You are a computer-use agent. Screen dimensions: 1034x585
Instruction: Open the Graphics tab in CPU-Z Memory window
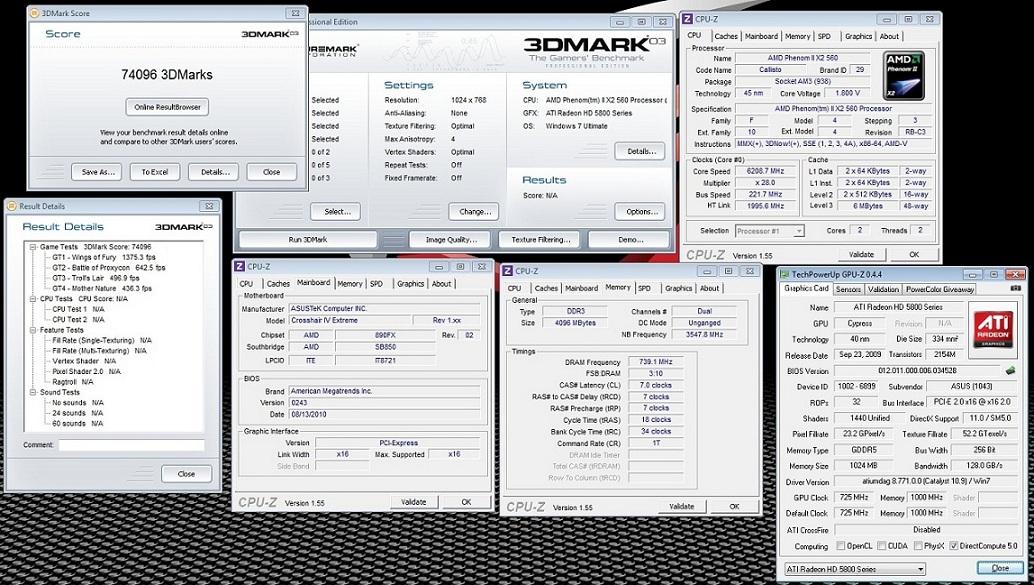[679, 288]
